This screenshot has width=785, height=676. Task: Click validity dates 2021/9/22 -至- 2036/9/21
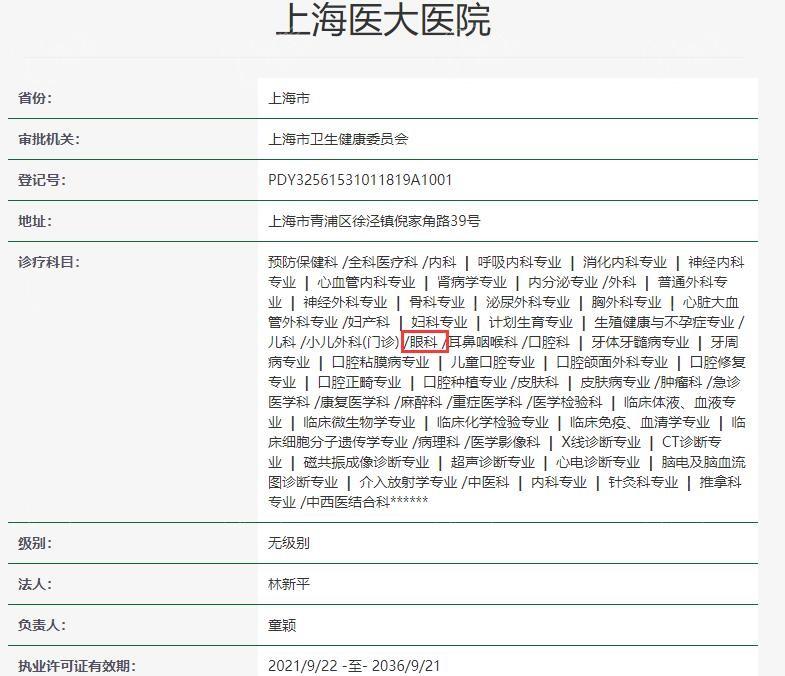[x=354, y=666]
